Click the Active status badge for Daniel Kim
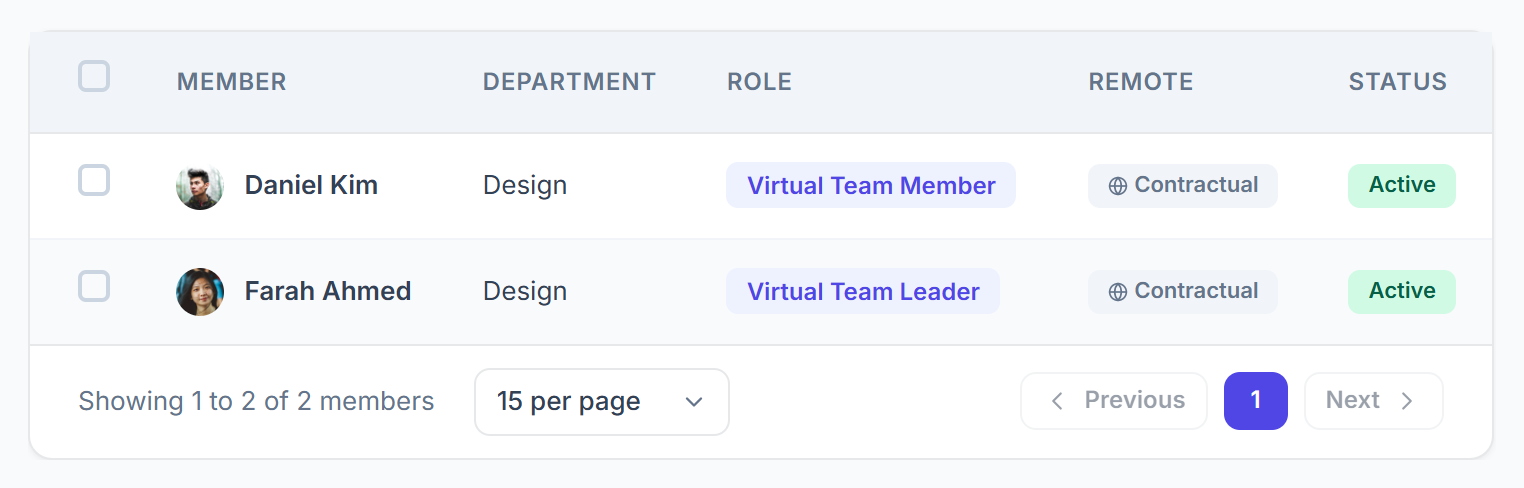1524x488 pixels. tap(1402, 186)
